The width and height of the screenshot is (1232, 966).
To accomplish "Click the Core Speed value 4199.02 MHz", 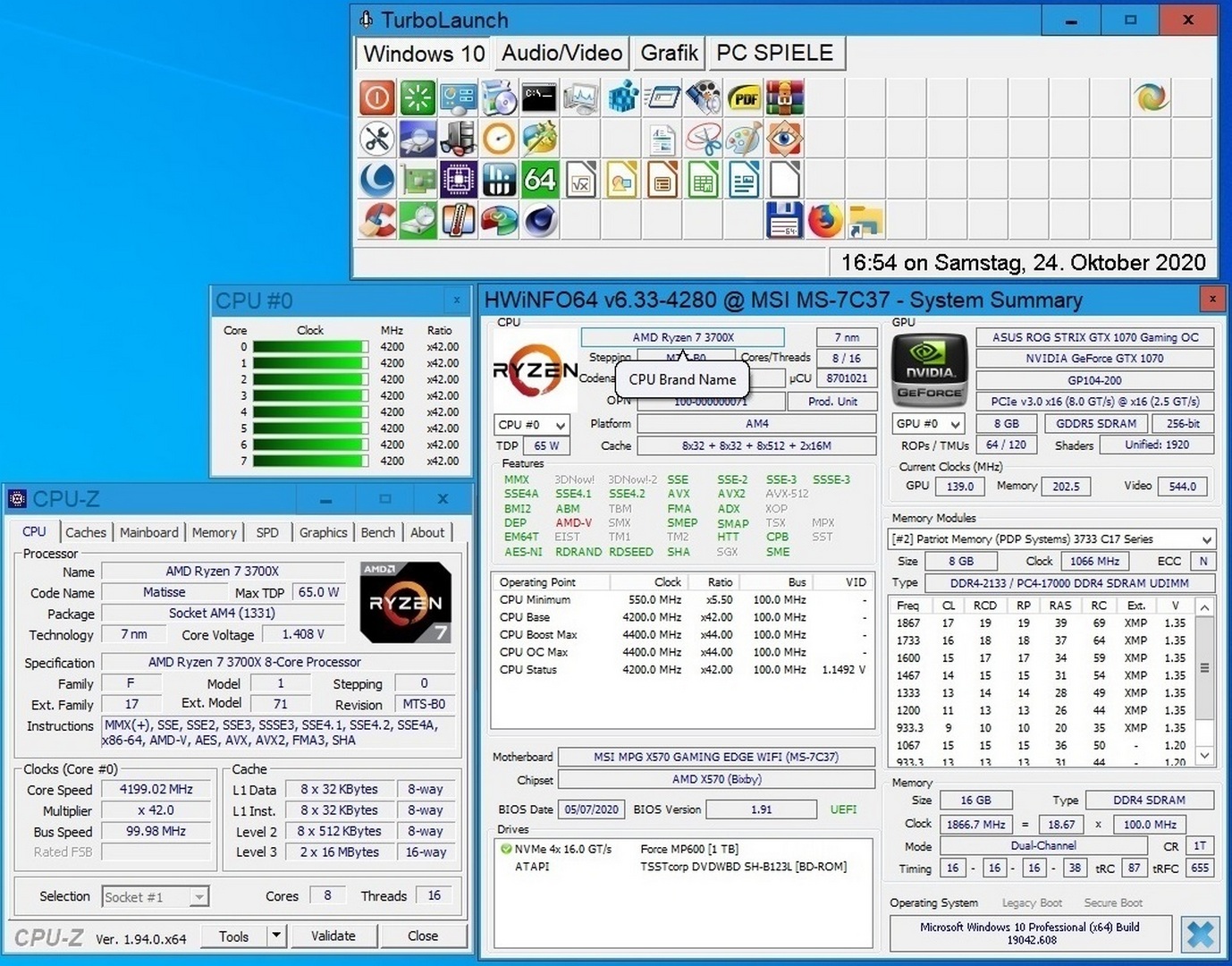I will click(156, 790).
